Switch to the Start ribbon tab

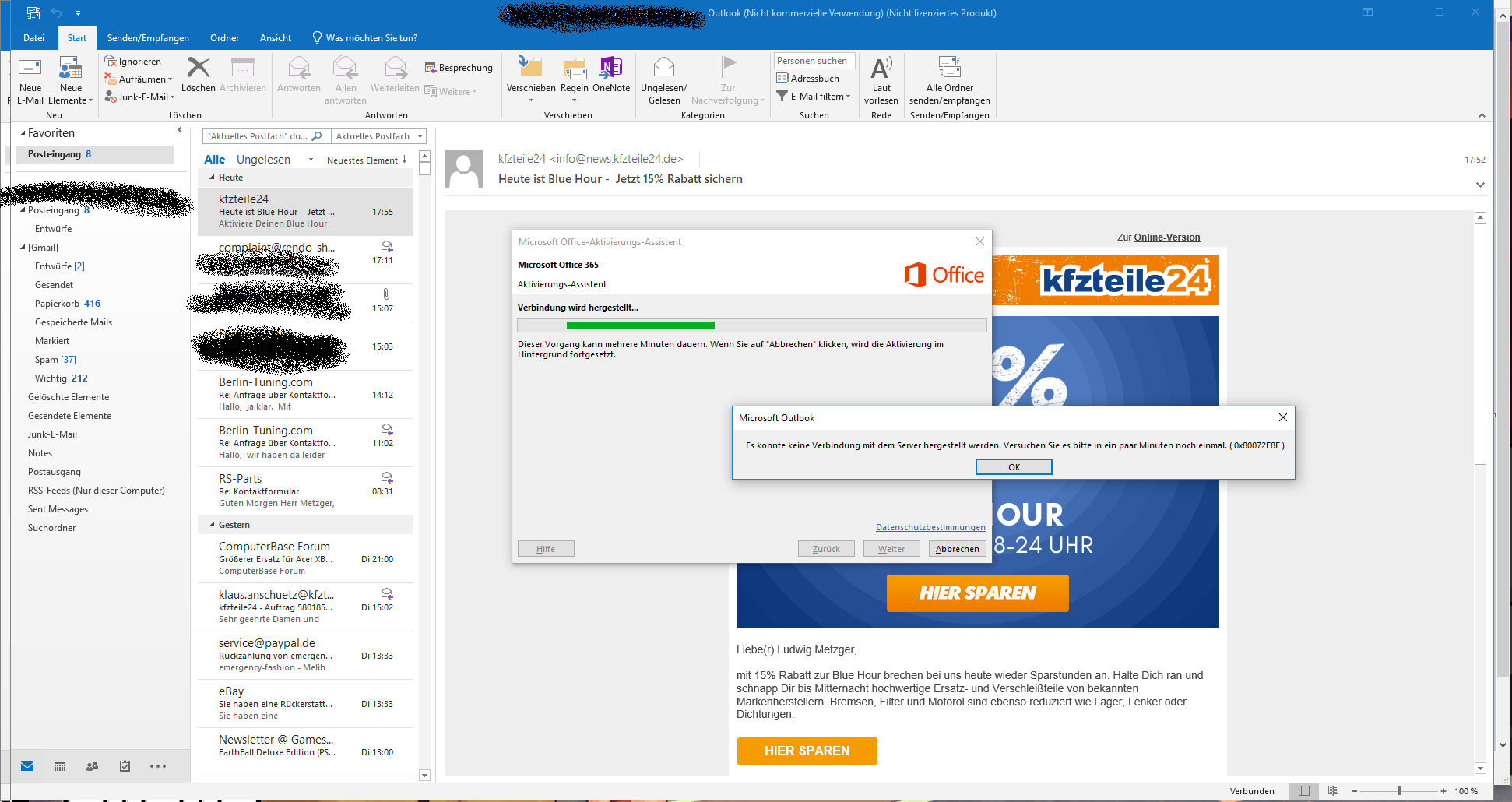point(77,37)
